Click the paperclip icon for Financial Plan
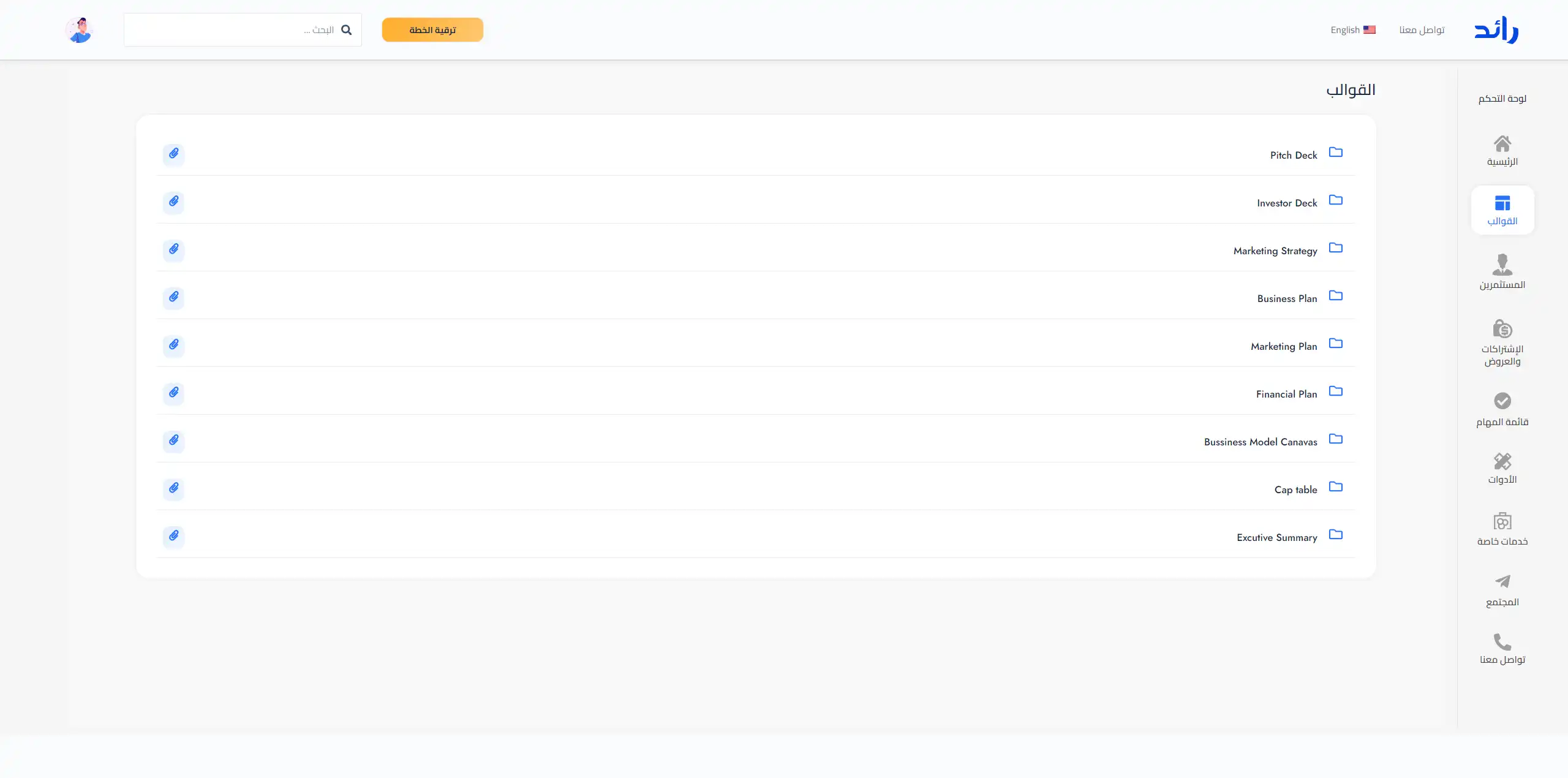 pos(174,393)
